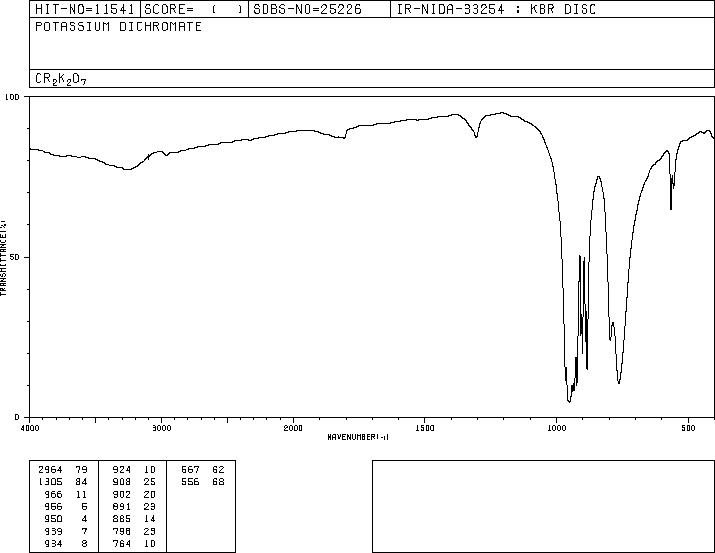Screen dimensions: 715x553
Task: Click the 3000 wavenumber axis label
Action: tap(161, 428)
